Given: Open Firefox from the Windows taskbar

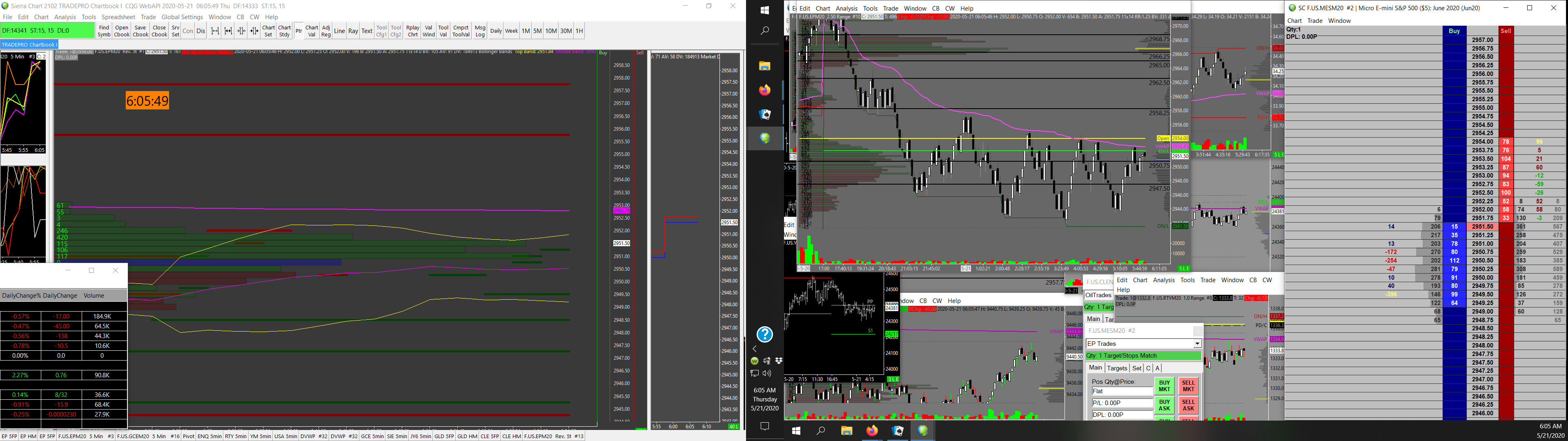Looking at the screenshot, I should (x=872, y=431).
